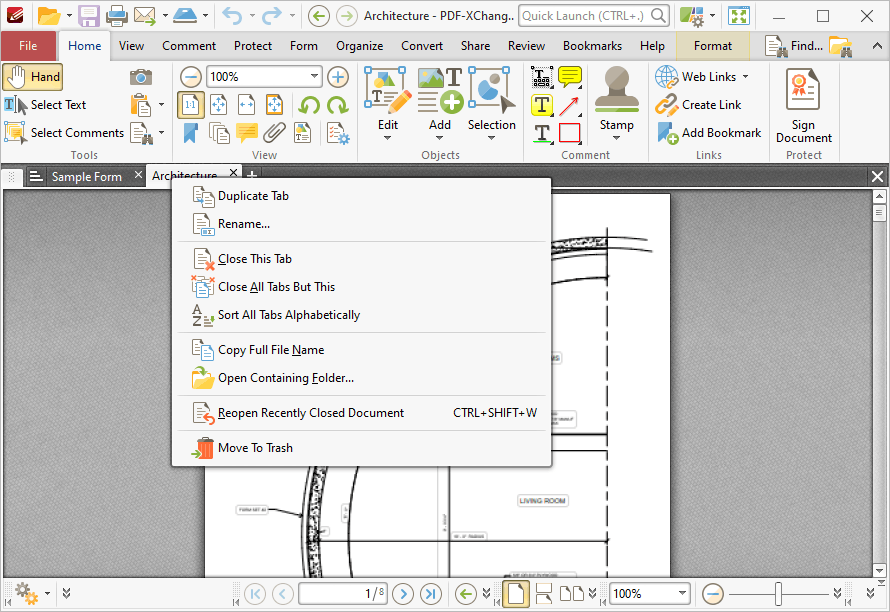890x612 pixels.
Task: Rotate view counter-clockwise green arrow
Action: (x=309, y=105)
